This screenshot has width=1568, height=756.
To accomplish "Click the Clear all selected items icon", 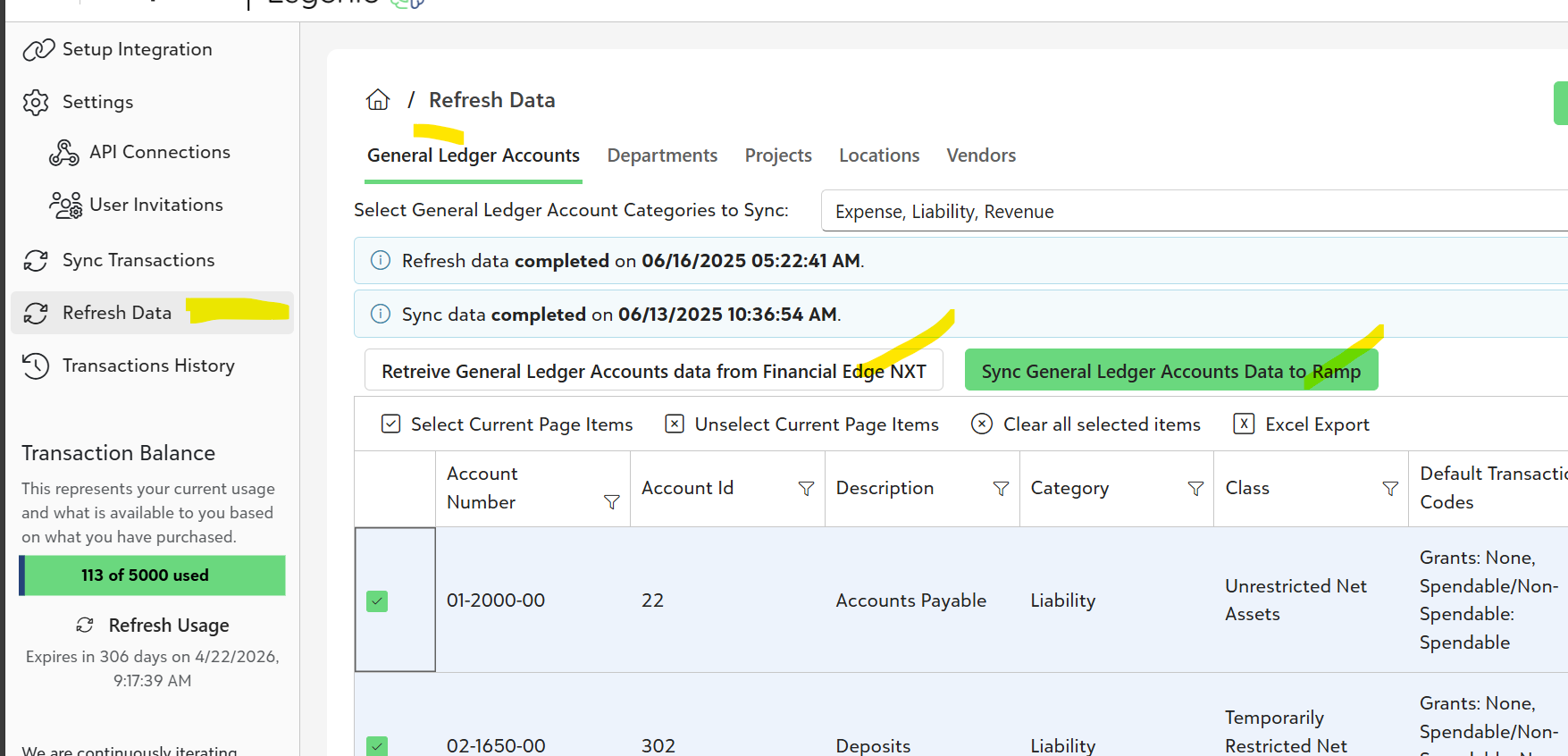I will click(x=982, y=424).
